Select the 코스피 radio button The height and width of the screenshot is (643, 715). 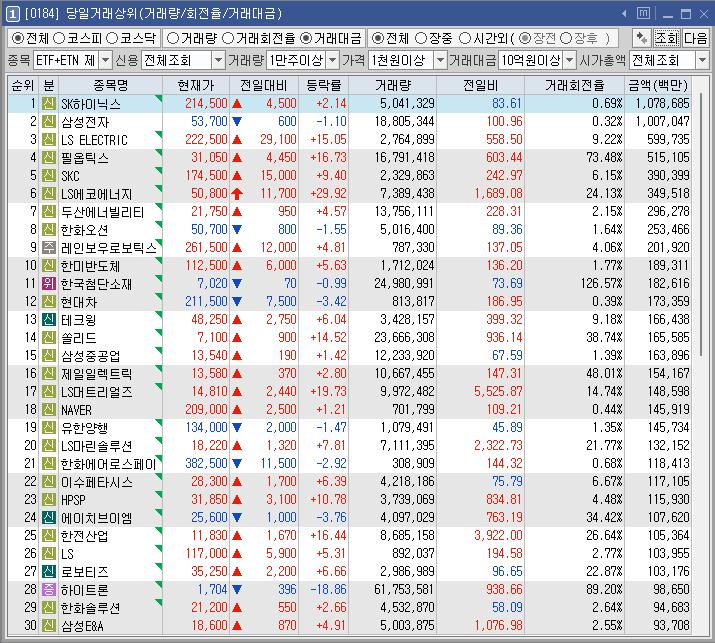[58, 38]
